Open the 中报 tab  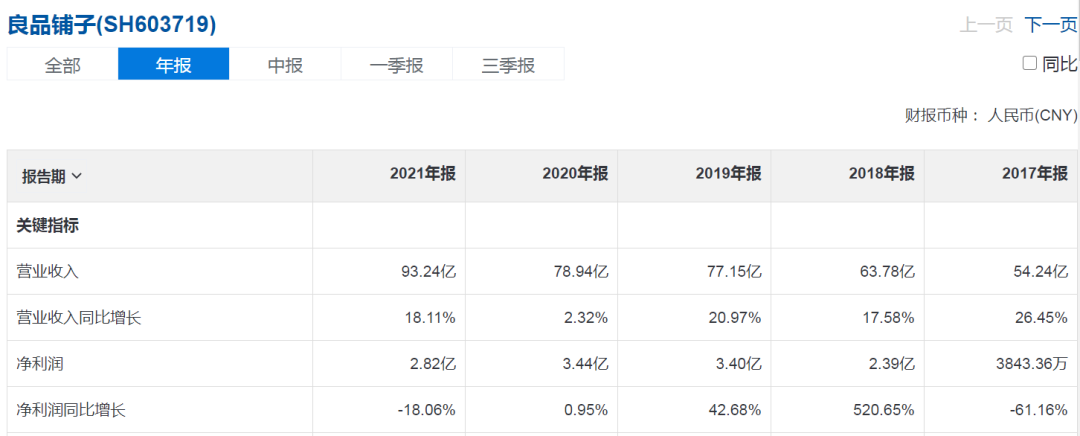coord(285,64)
